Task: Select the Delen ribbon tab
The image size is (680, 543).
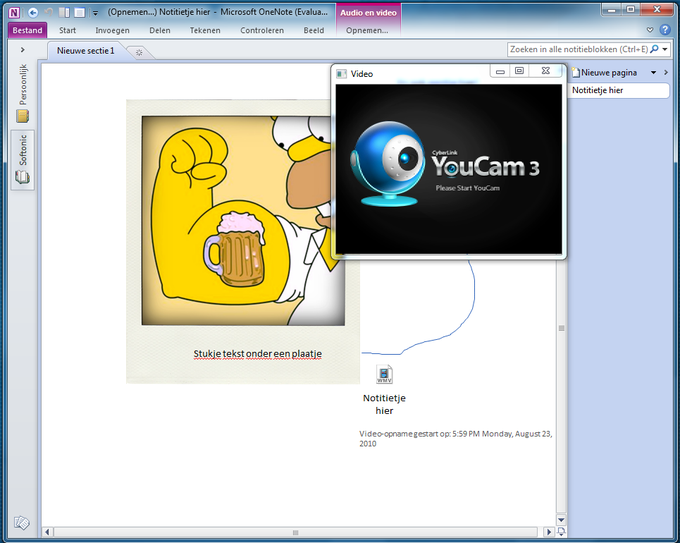Action: pyautogui.click(x=160, y=30)
